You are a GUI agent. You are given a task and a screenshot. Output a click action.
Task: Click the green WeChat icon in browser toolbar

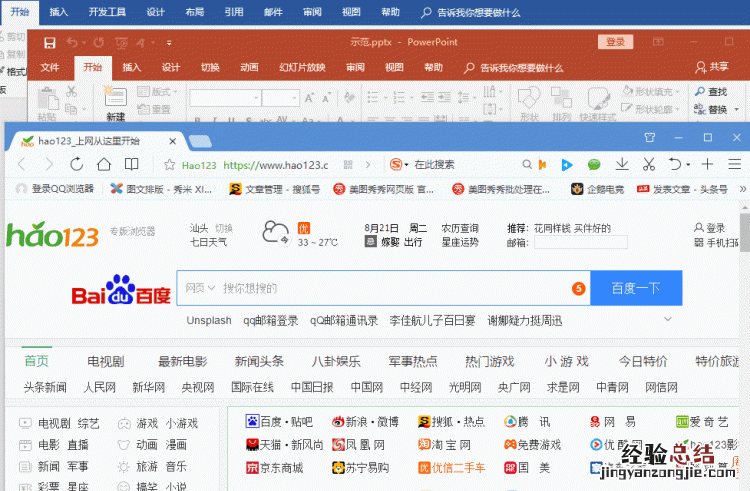(x=594, y=165)
